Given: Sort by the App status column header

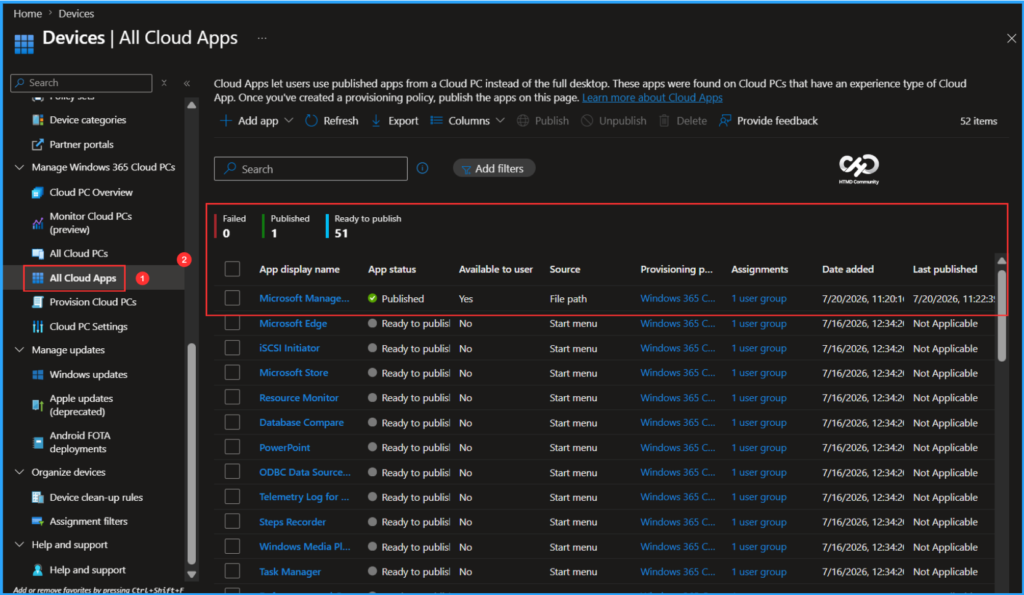Looking at the screenshot, I should (392, 269).
